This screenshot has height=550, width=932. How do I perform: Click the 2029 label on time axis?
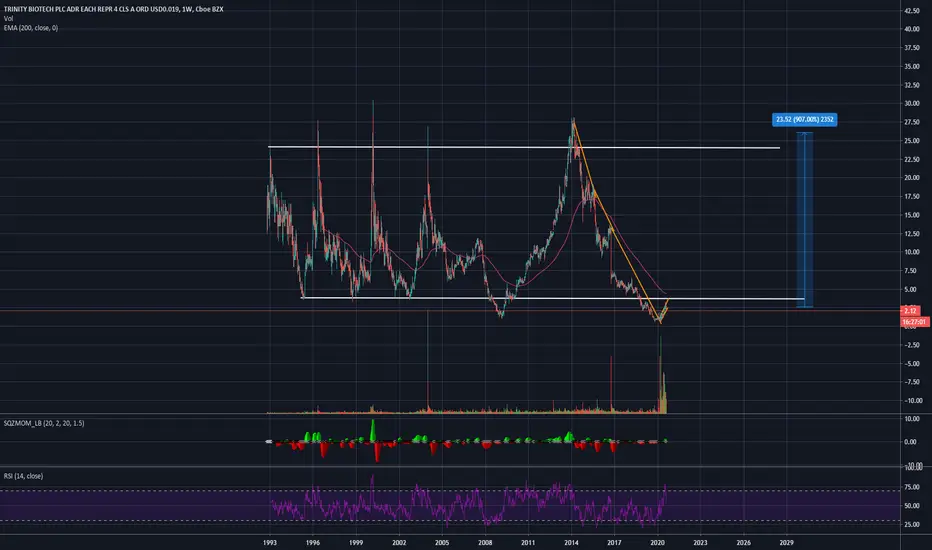786,542
